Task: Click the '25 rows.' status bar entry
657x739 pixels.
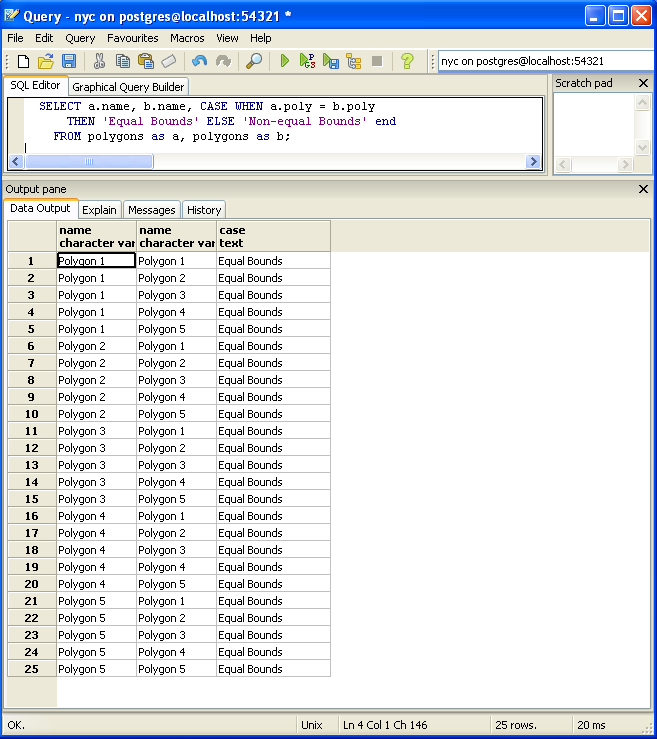Action: tap(516, 725)
